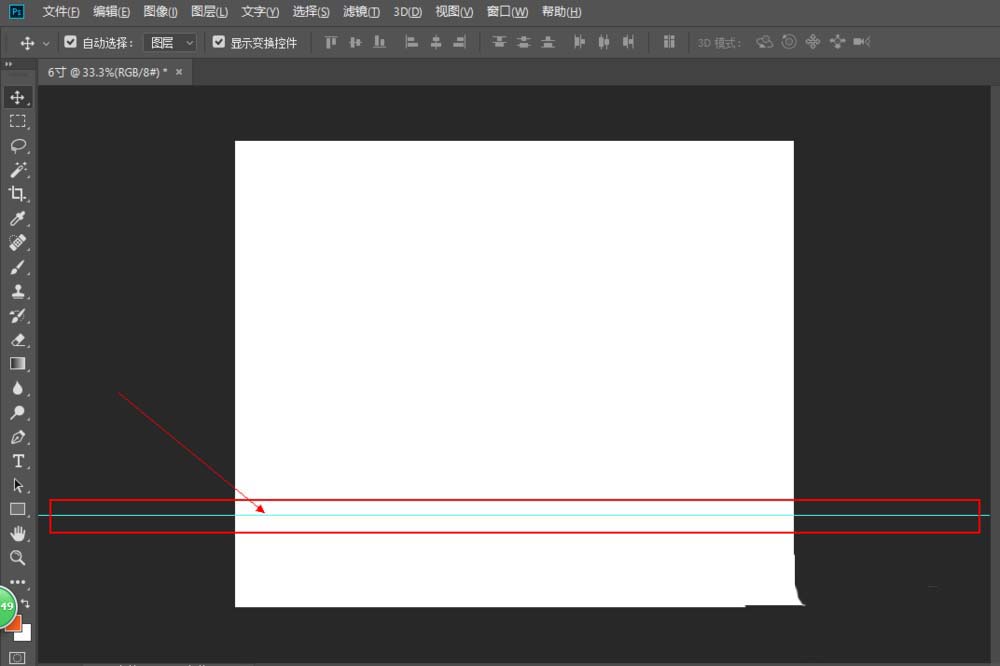Open the 选择(S) menu
This screenshot has width=1000, height=666.
click(311, 11)
